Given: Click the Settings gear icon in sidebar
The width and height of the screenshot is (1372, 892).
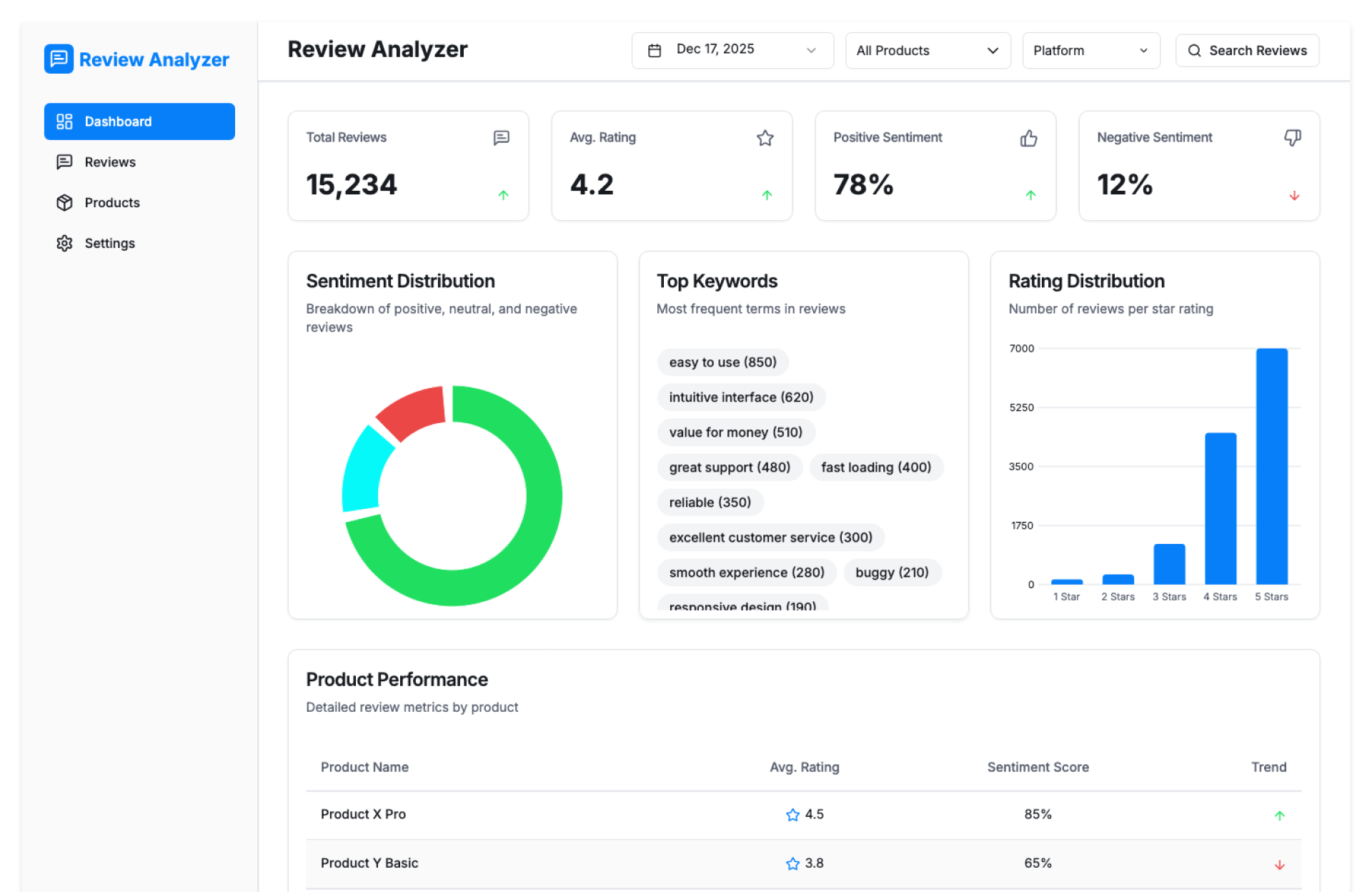Looking at the screenshot, I should (x=64, y=243).
